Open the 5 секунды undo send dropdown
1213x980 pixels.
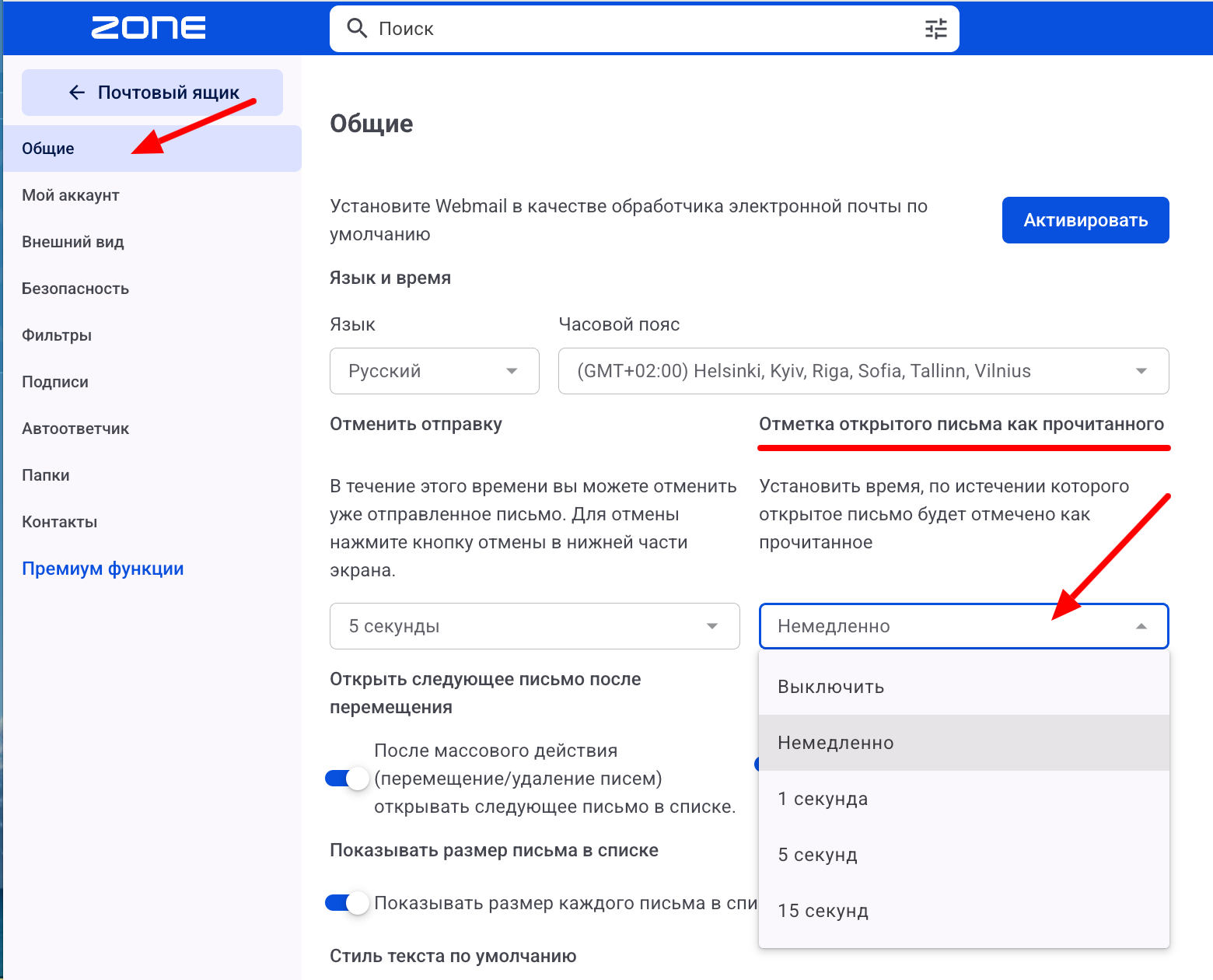(x=534, y=626)
